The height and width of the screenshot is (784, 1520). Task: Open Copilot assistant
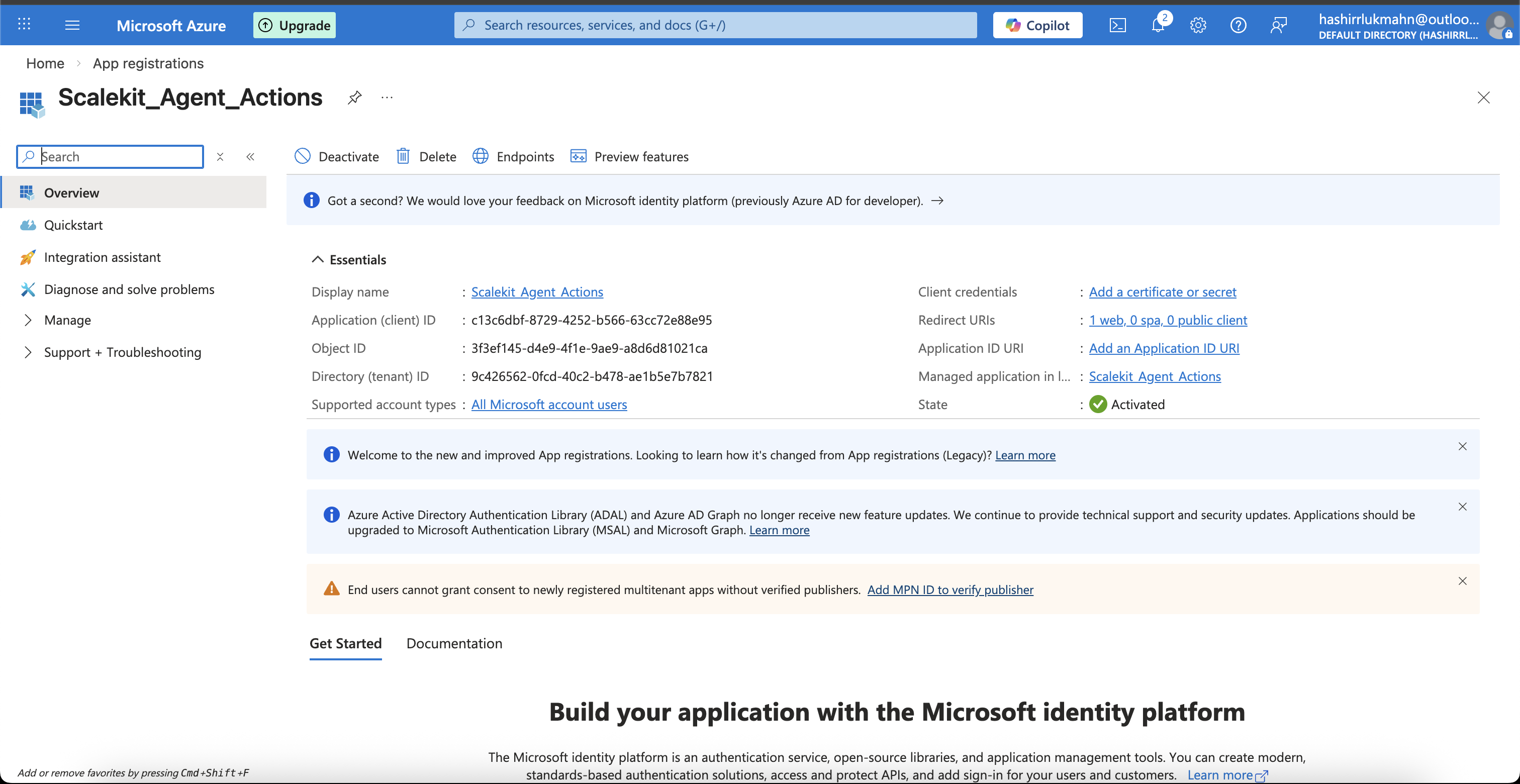point(1037,25)
